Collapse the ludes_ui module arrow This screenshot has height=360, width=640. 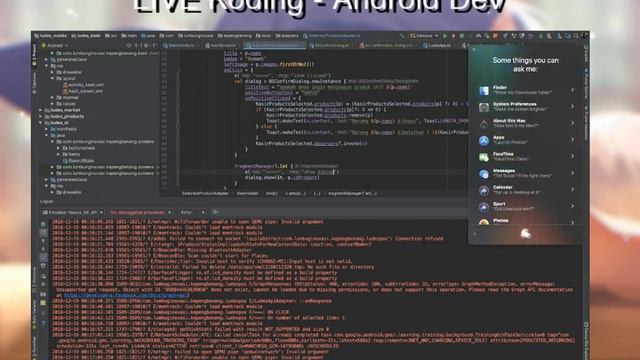(40, 122)
